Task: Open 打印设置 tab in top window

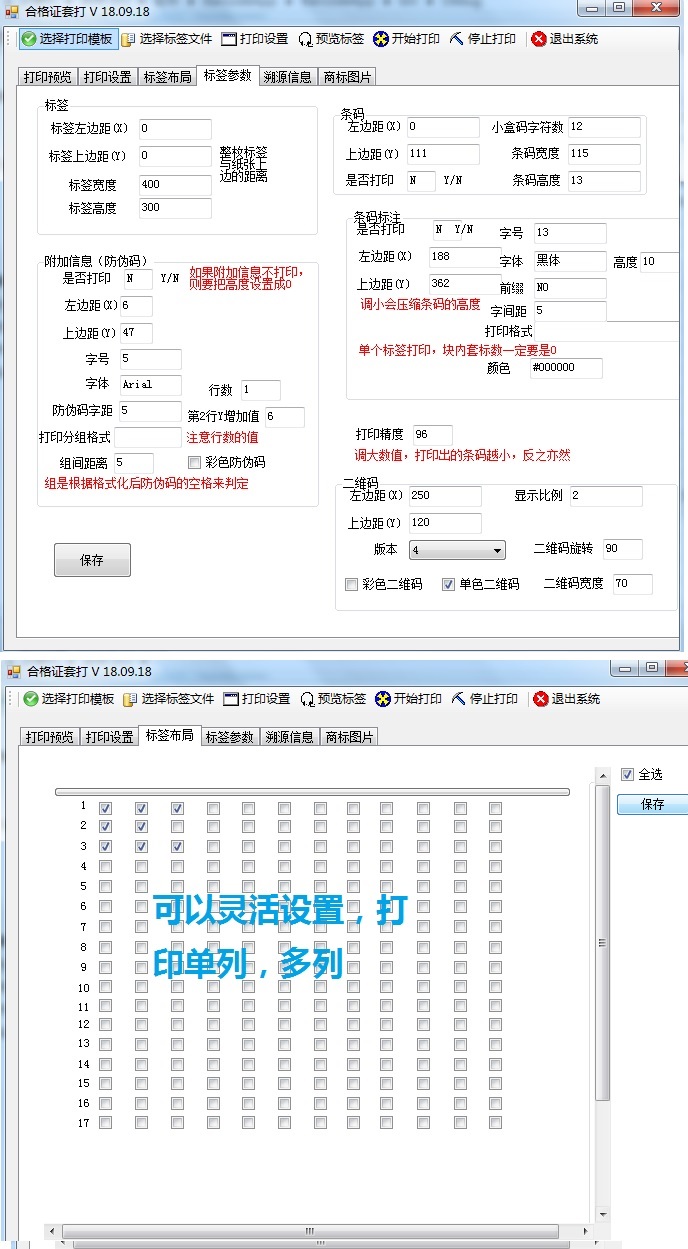Action: pos(107,77)
